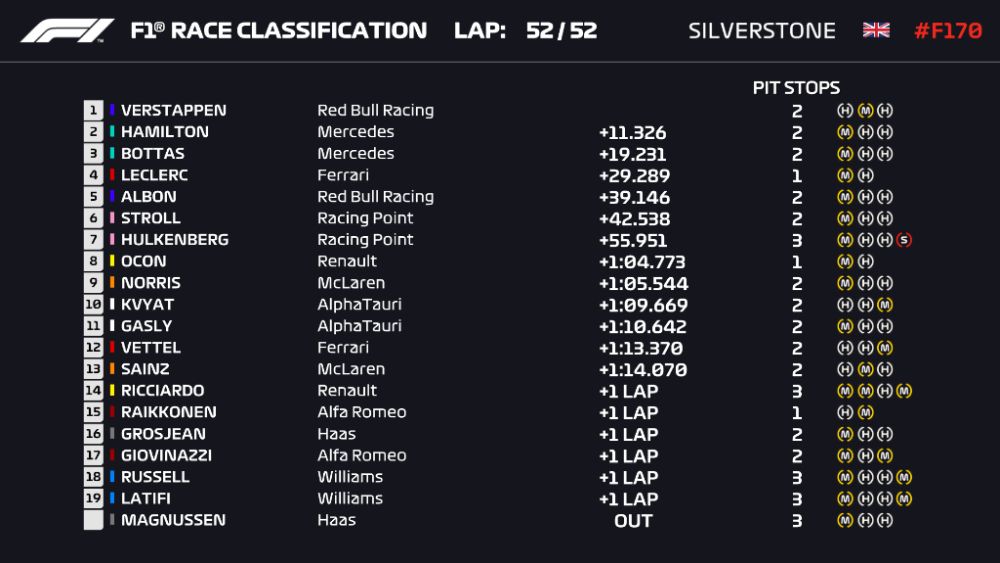This screenshot has height=563, width=1000.
Task: Click Hulkenberg's red soft tyre icon
Action: [905, 240]
